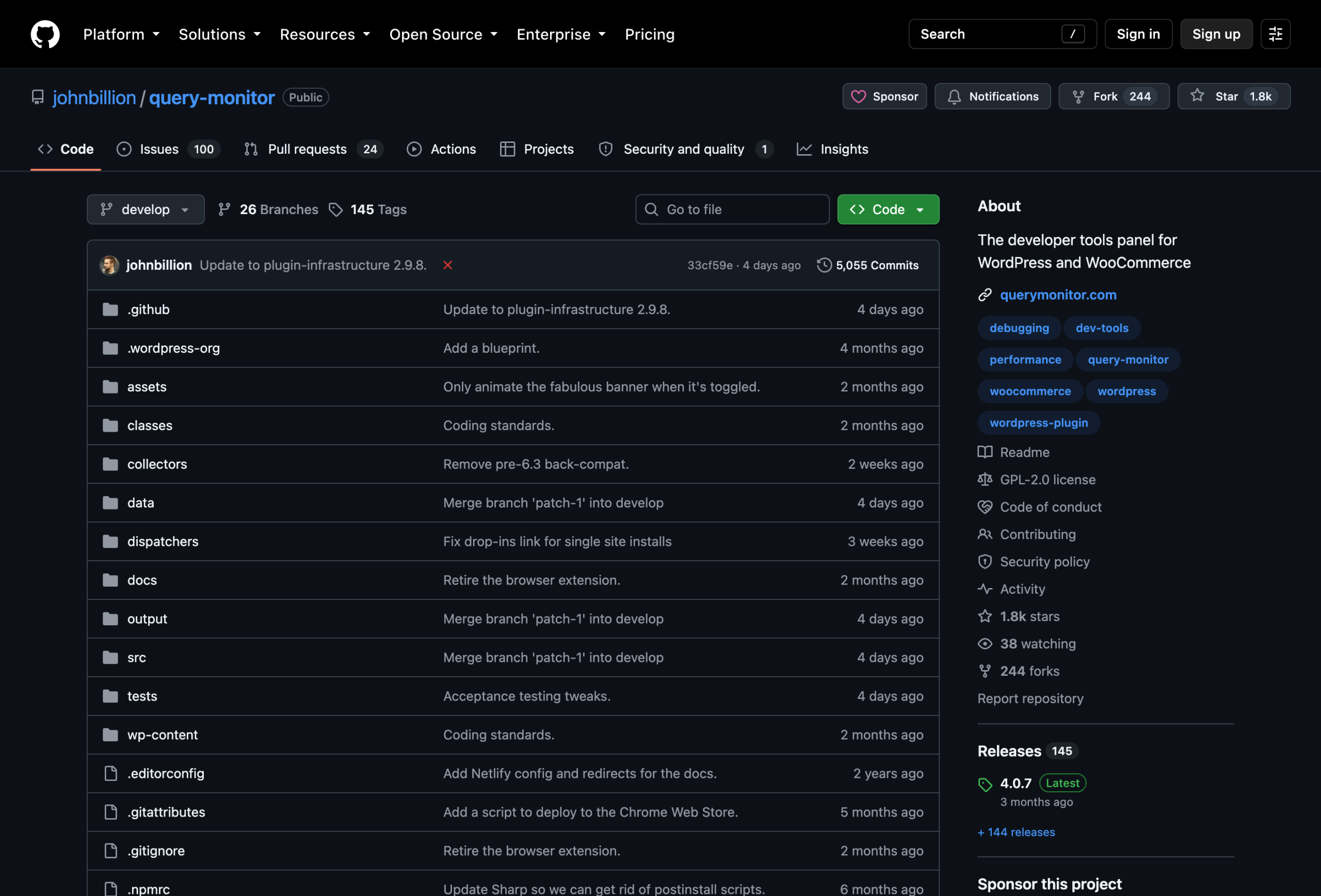The image size is (1321, 896).
Task: Open the query-monitor repository name link
Action: coord(212,97)
